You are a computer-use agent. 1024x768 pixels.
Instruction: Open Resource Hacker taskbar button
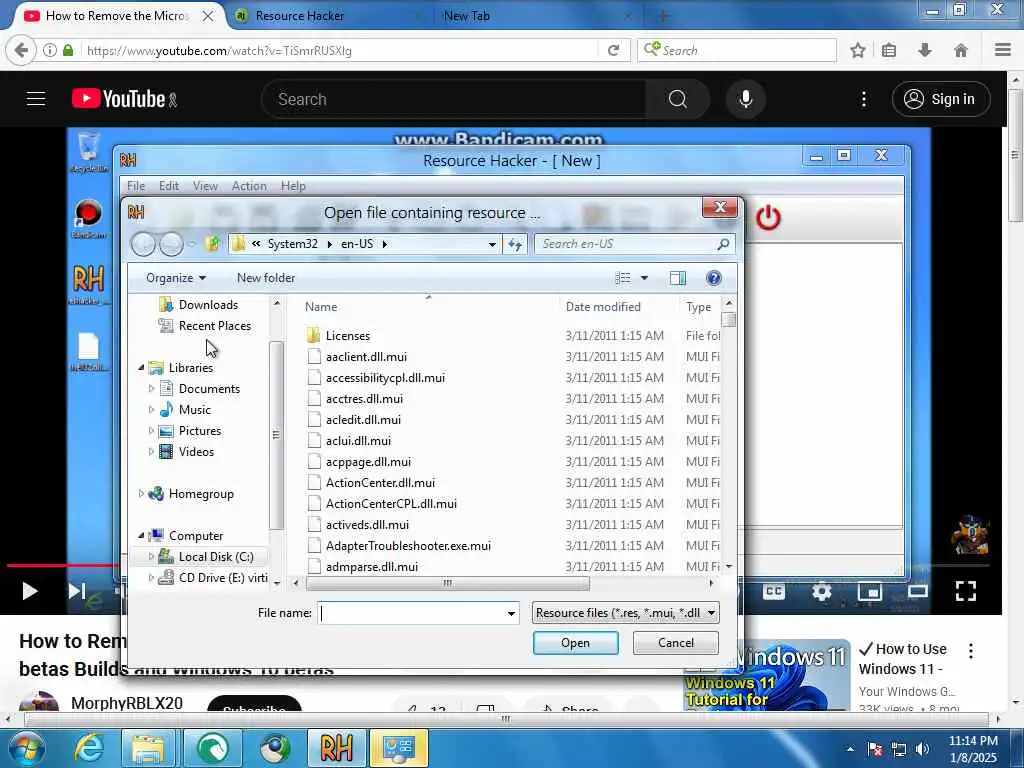click(336, 748)
